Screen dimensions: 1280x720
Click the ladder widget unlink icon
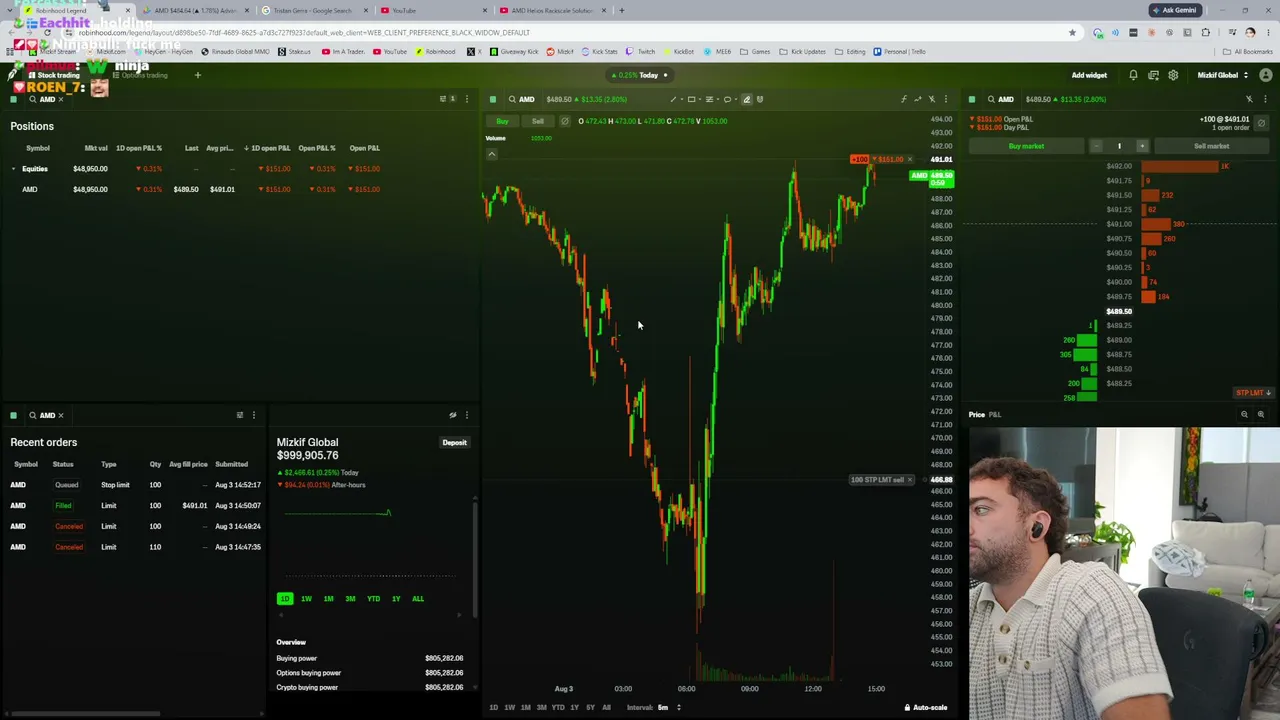click(1249, 99)
